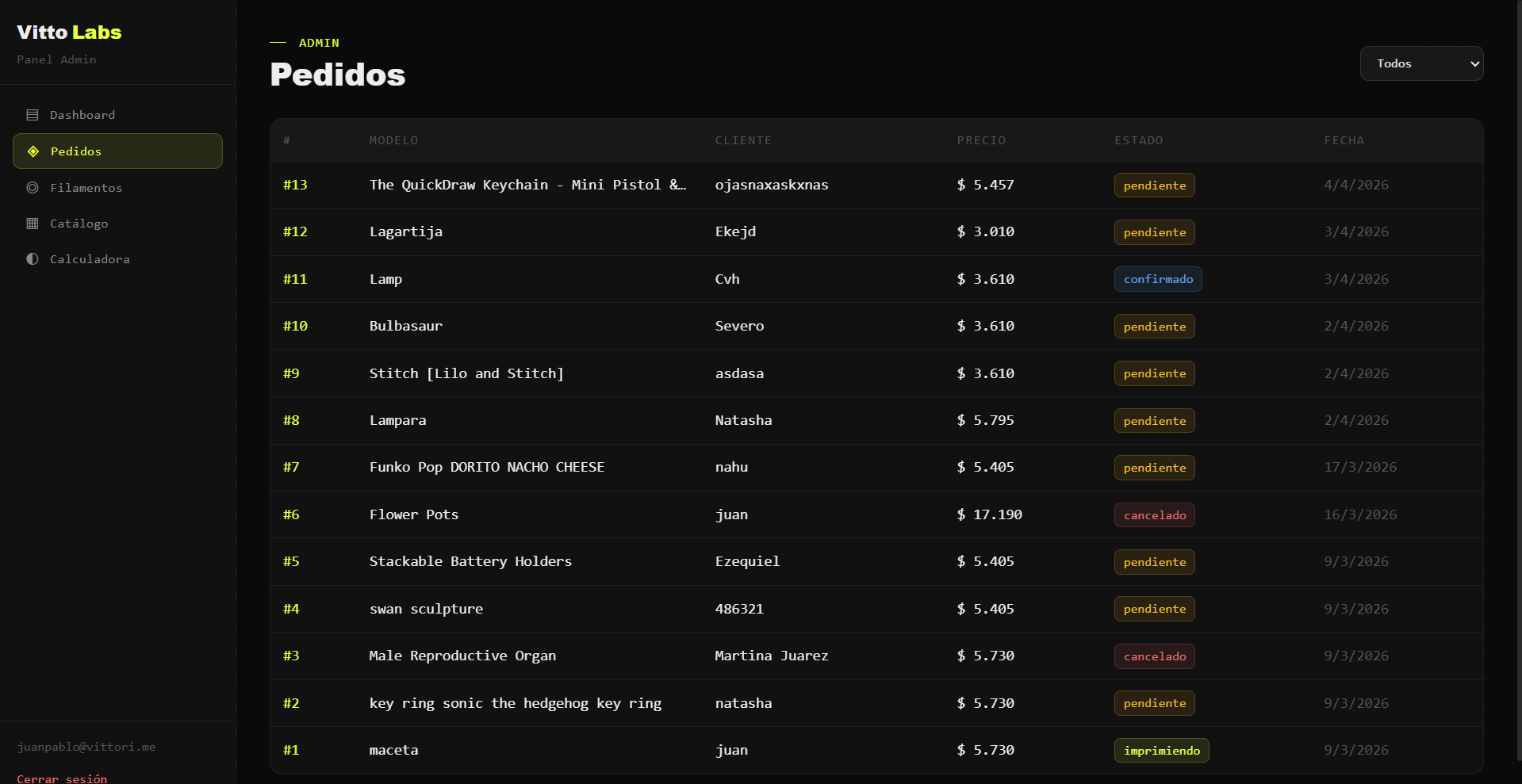Open the Dashboard menu item
Image resolution: width=1522 pixels, height=784 pixels.
click(117, 115)
